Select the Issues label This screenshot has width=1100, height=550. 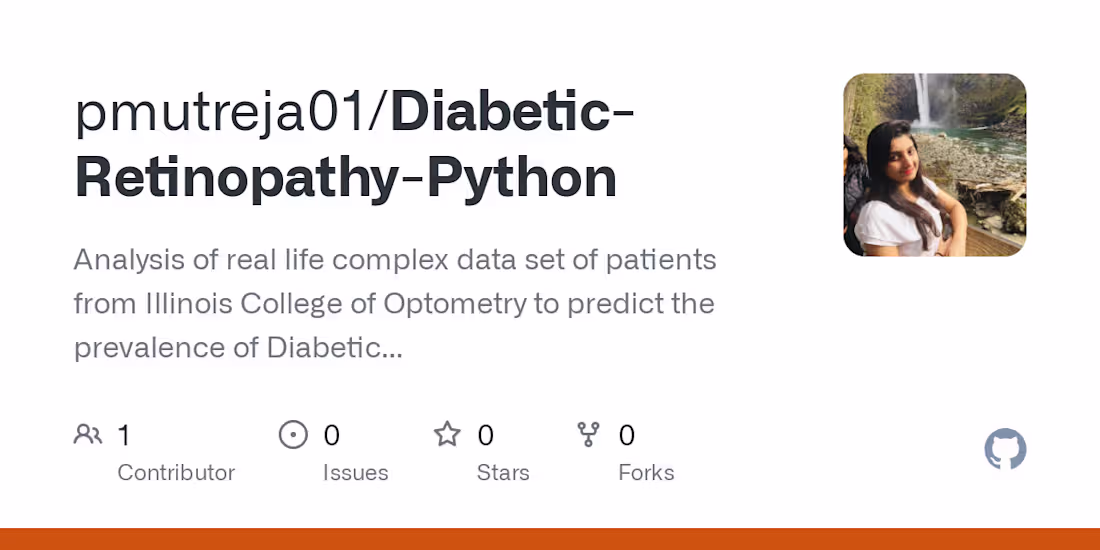[356, 473]
